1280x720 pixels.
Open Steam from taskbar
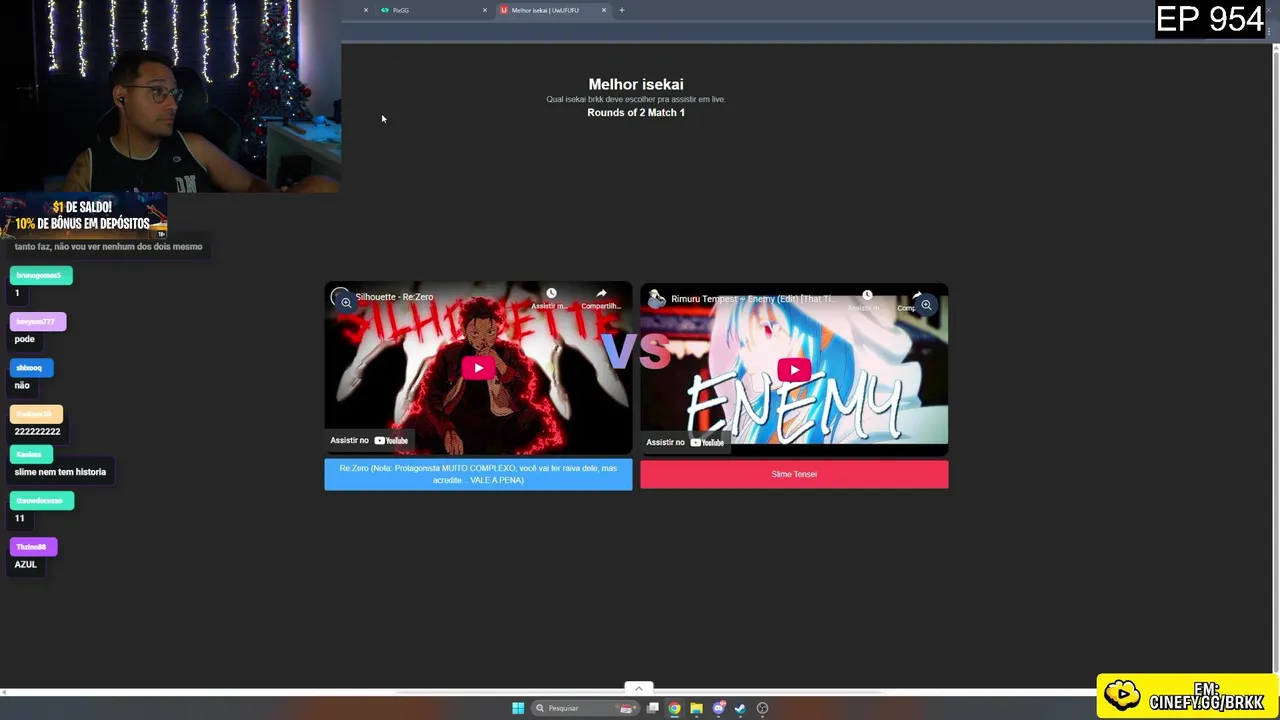click(x=740, y=708)
